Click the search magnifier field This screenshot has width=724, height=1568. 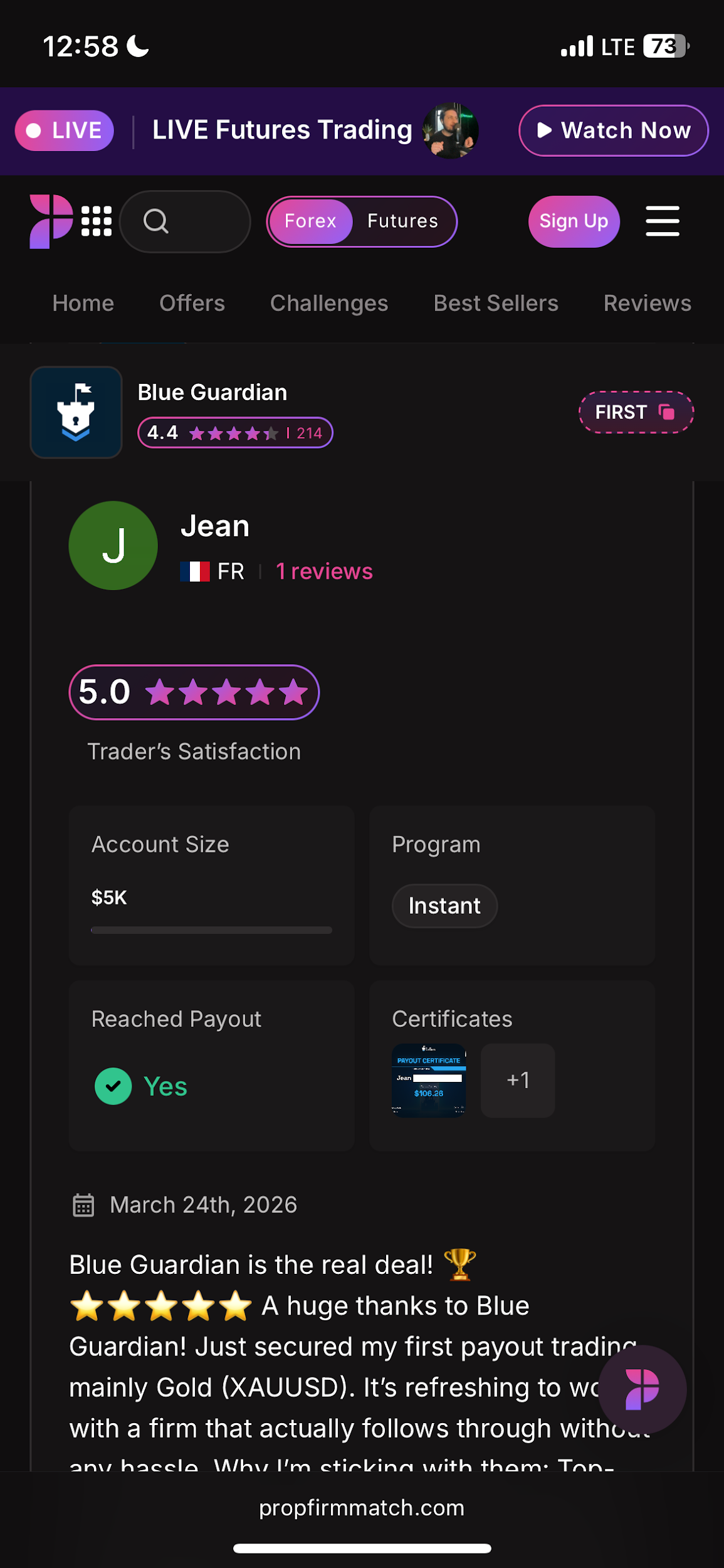tap(185, 221)
